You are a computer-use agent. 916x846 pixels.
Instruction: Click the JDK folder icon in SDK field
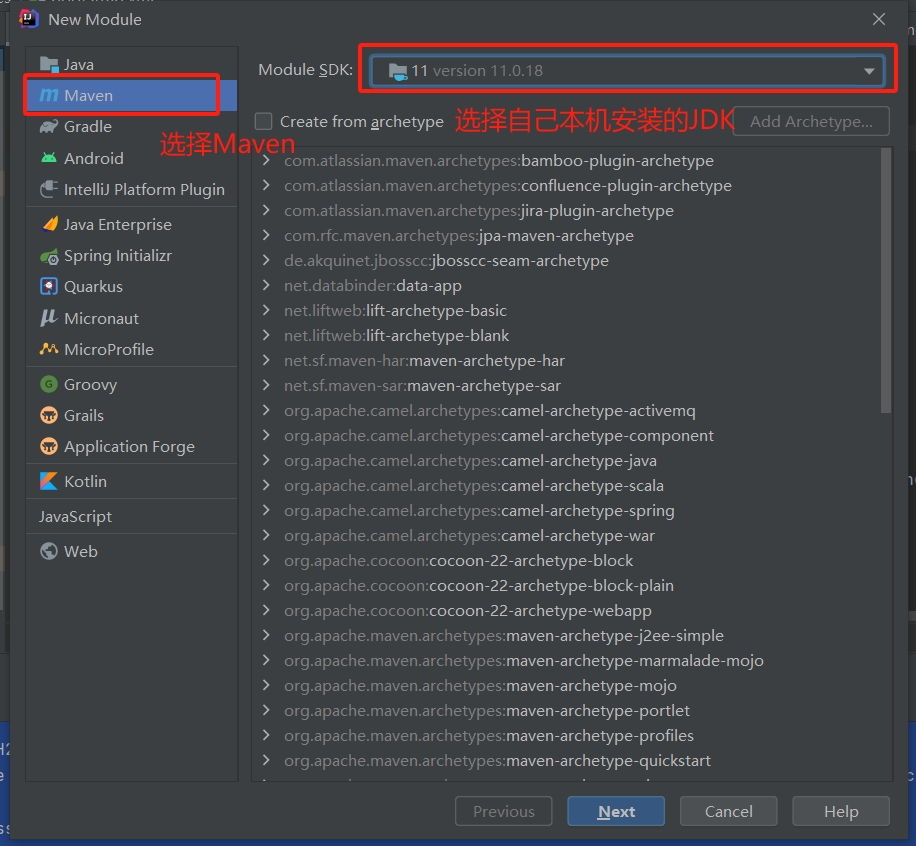coord(398,71)
